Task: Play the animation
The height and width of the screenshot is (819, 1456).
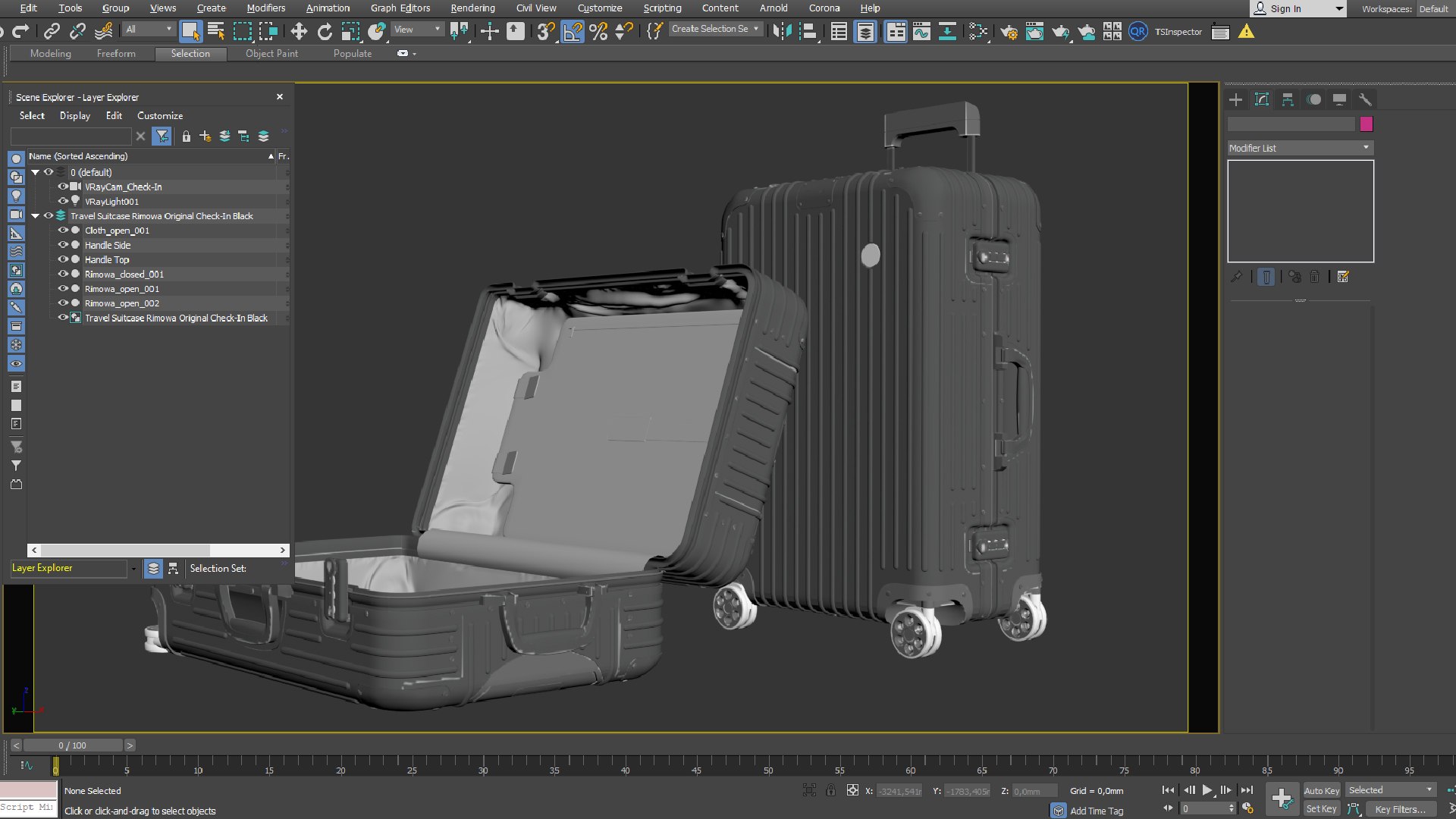Action: 1207,790
